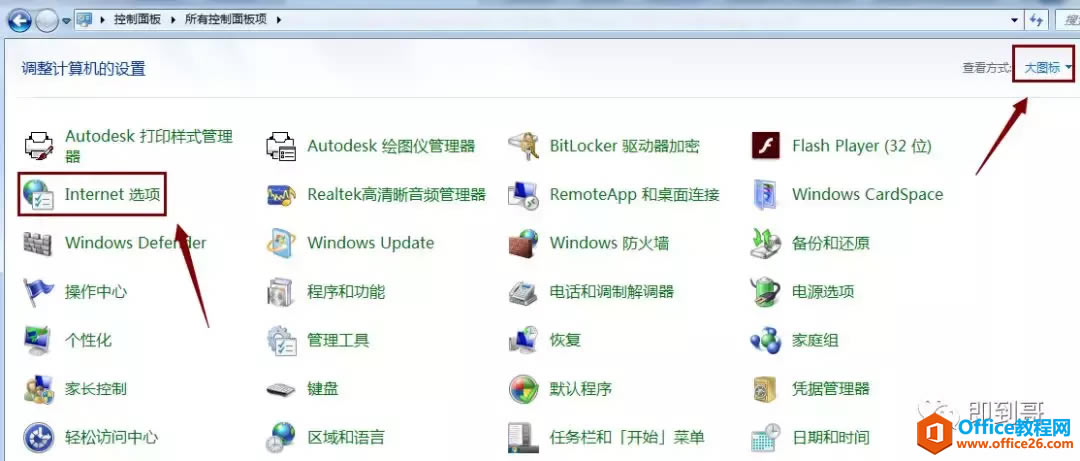The image size is (1080, 461).
Task: Open the 管理工具 gear icon
Action: [281, 340]
